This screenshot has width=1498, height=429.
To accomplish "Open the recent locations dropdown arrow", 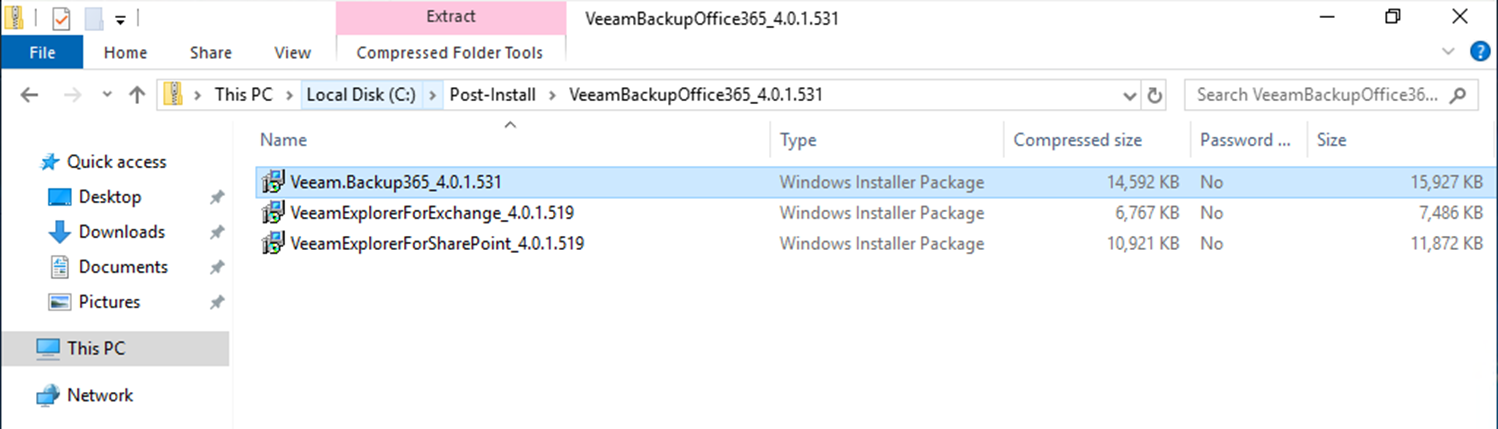I will coord(107,95).
